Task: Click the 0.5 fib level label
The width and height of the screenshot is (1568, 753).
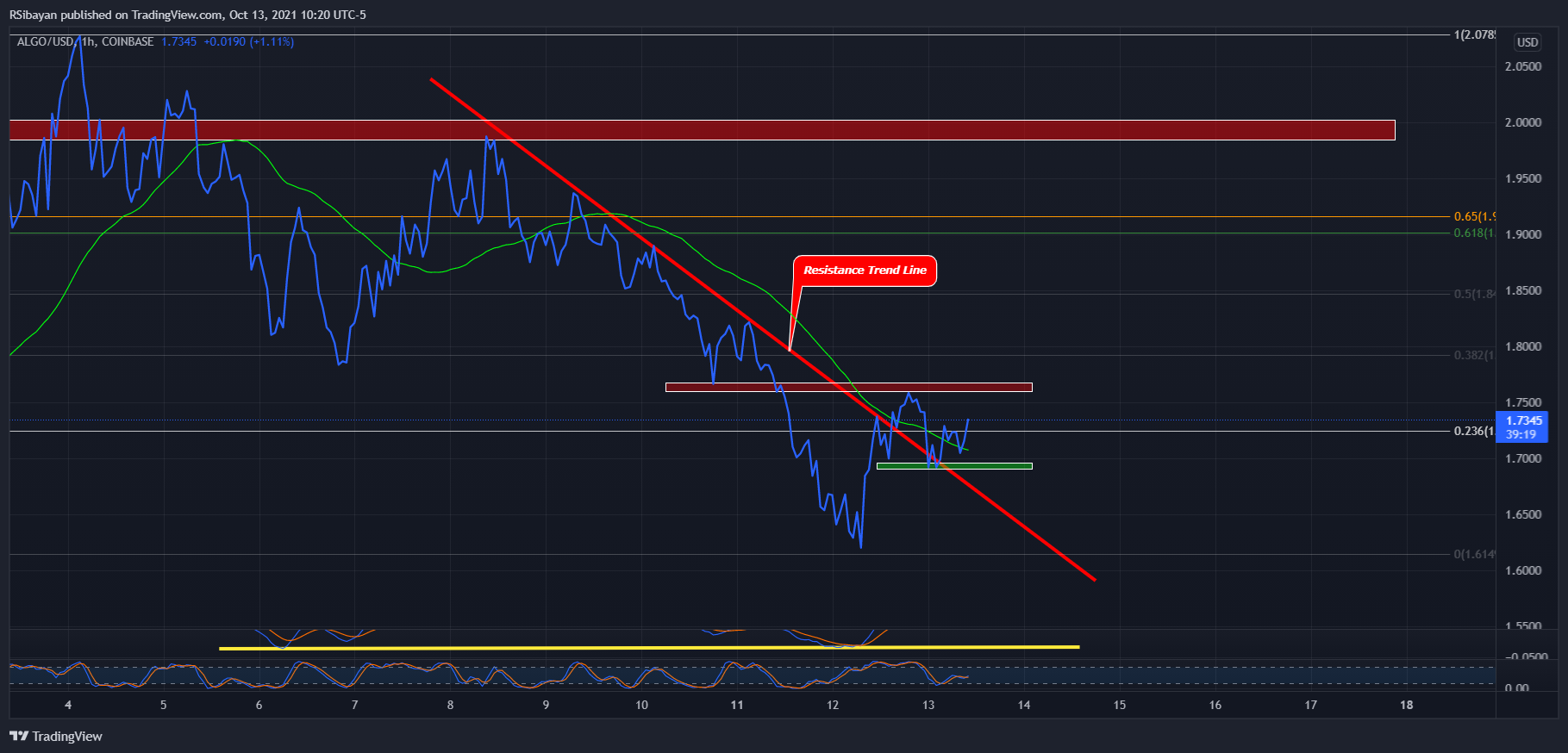Action: (x=1474, y=294)
